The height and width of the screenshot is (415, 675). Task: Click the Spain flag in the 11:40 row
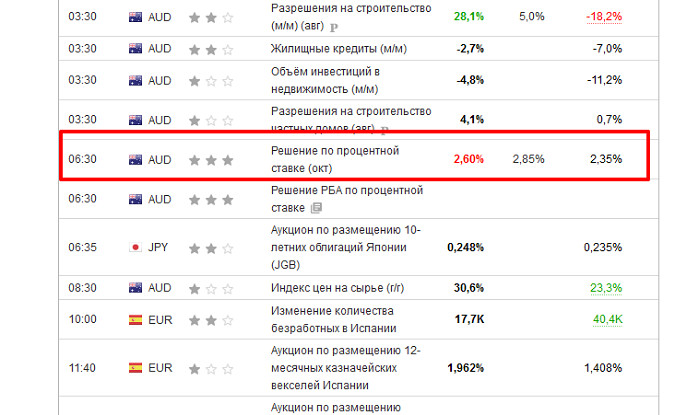[x=135, y=368]
